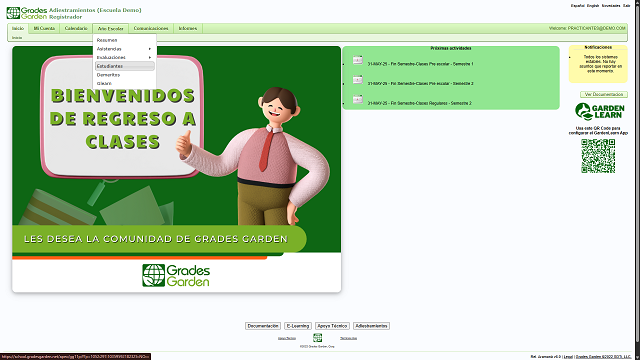Click the E-Learning footer button
Image resolution: width=640 pixels, height=360 pixels.
tap(298, 326)
